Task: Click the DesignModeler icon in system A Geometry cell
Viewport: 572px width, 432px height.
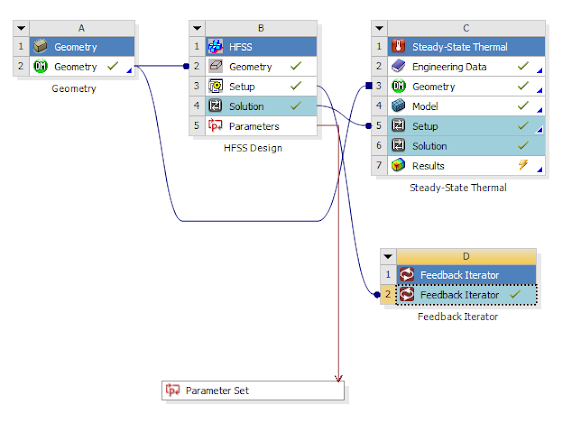Action: [40, 66]
